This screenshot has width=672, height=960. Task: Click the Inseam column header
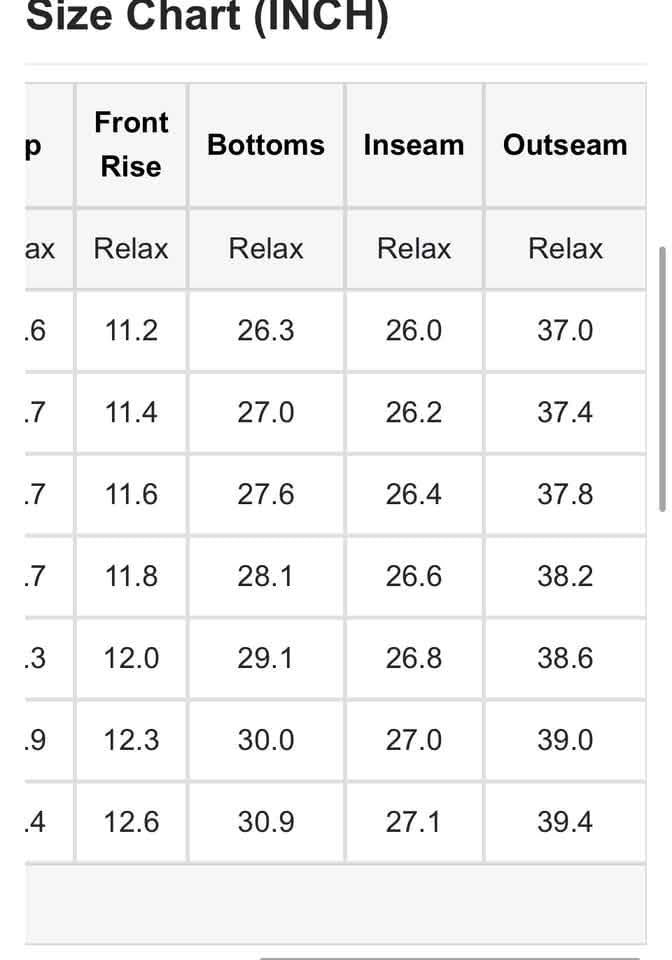[x=414, y=145]
